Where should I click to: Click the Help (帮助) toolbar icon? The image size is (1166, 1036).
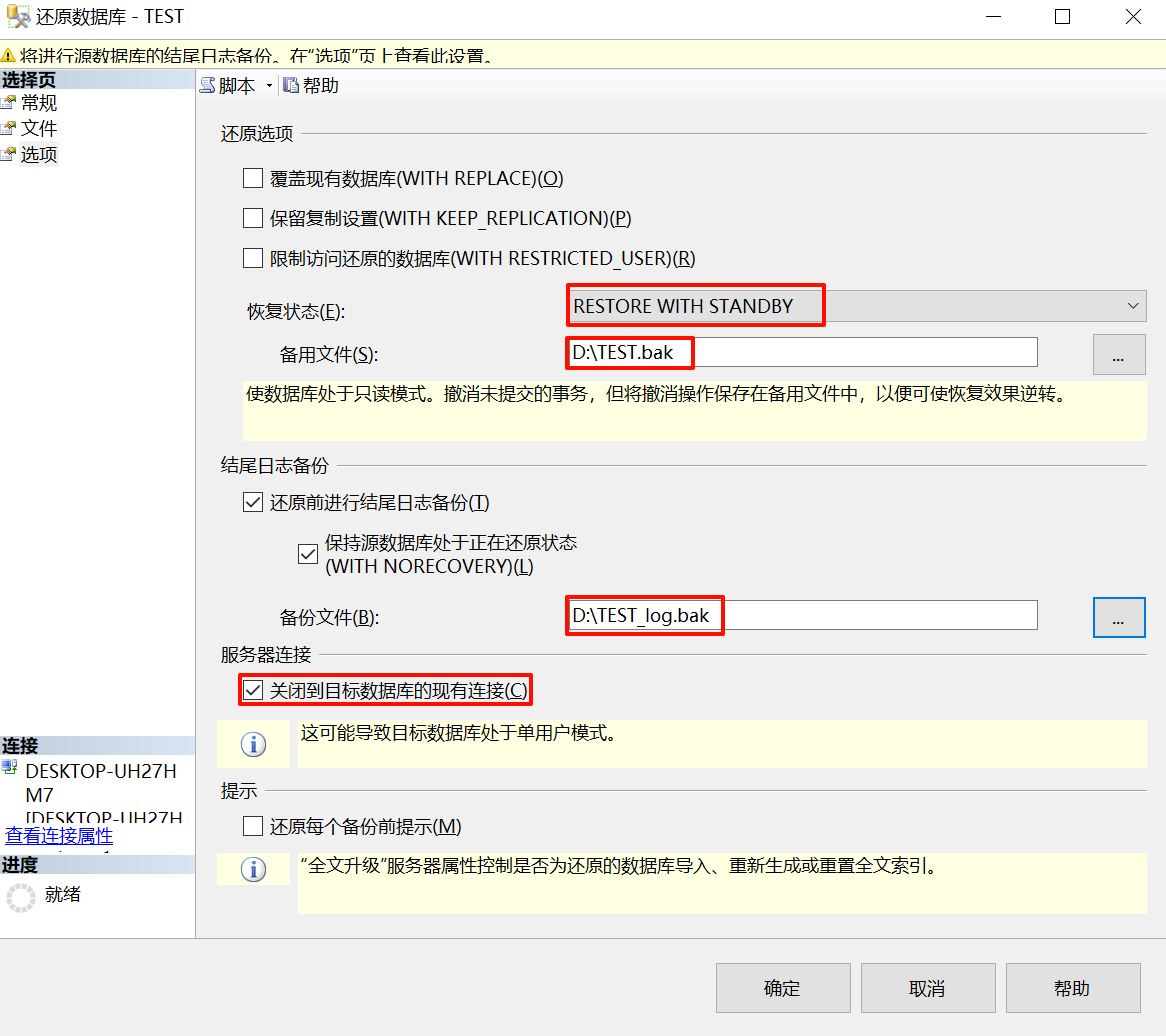click(x=291, y=86)
